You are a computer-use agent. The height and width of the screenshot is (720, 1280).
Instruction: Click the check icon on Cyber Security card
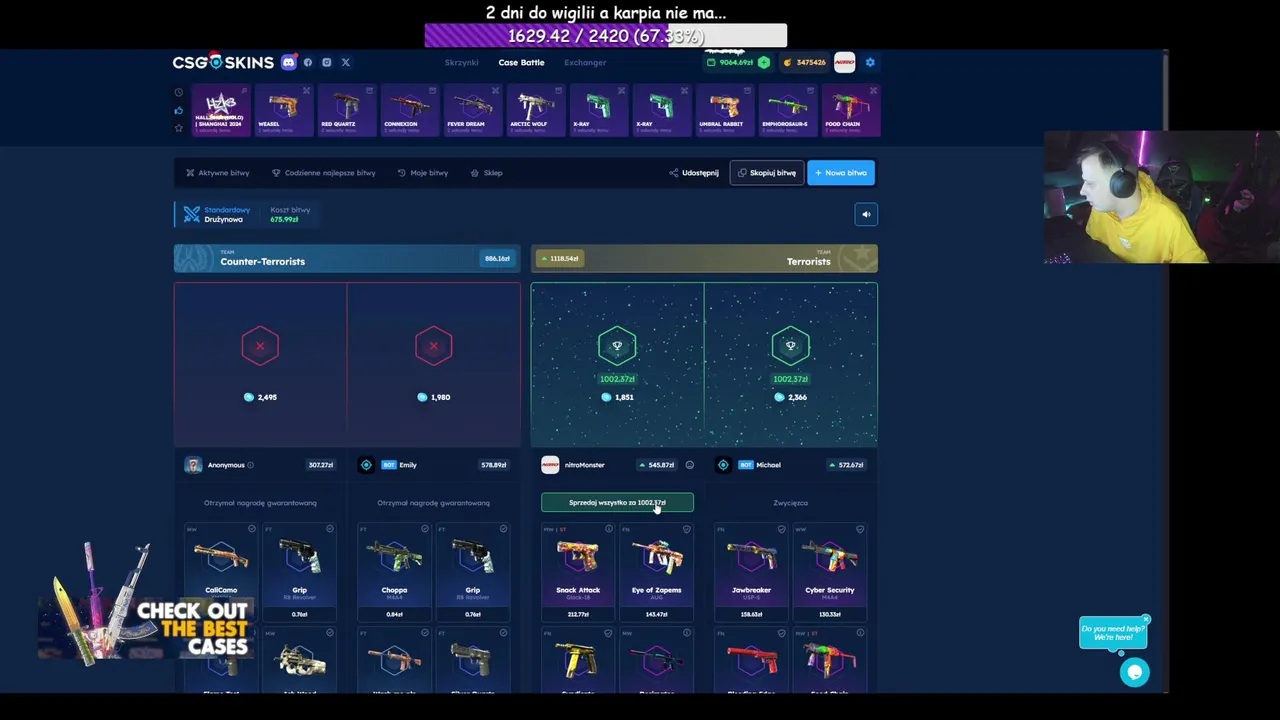pos(860,529)
